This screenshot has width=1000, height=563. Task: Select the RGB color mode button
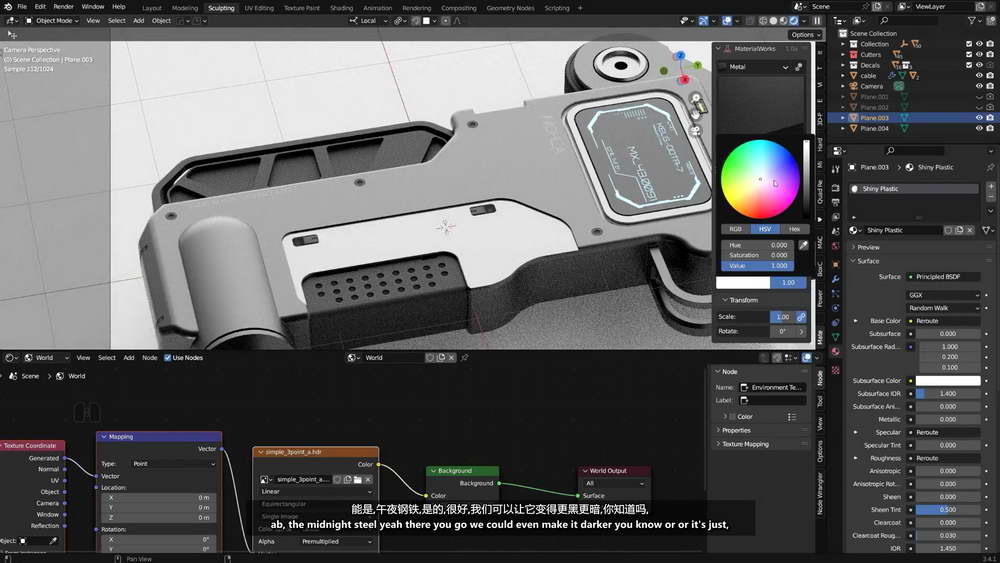click(x=735, y=229)
